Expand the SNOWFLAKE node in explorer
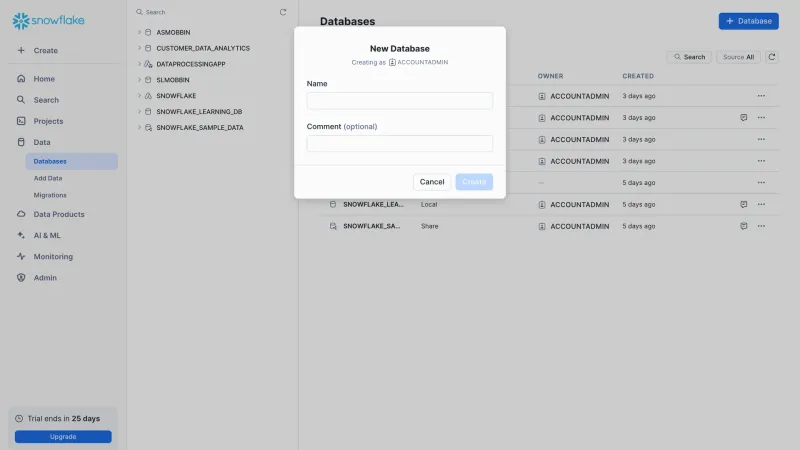 [x=139, y=95]
